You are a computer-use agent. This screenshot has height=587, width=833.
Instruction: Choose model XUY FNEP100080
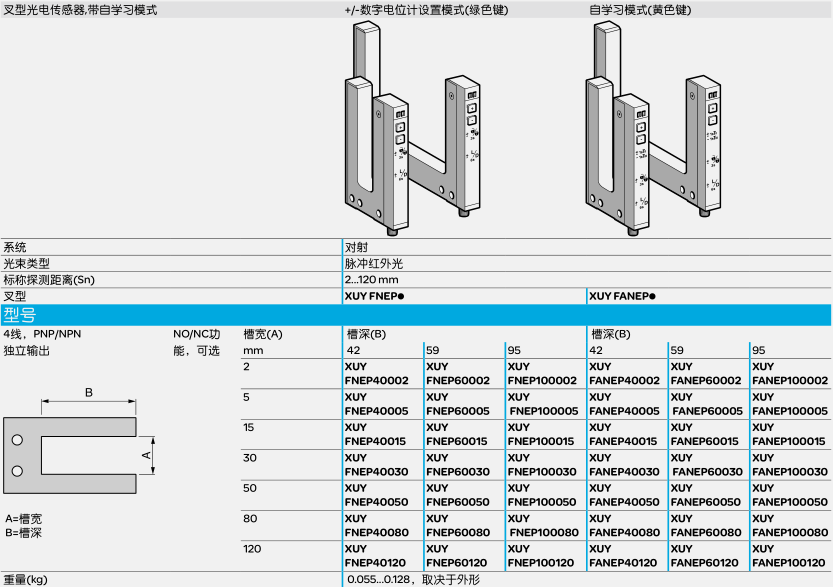[543, 526]
